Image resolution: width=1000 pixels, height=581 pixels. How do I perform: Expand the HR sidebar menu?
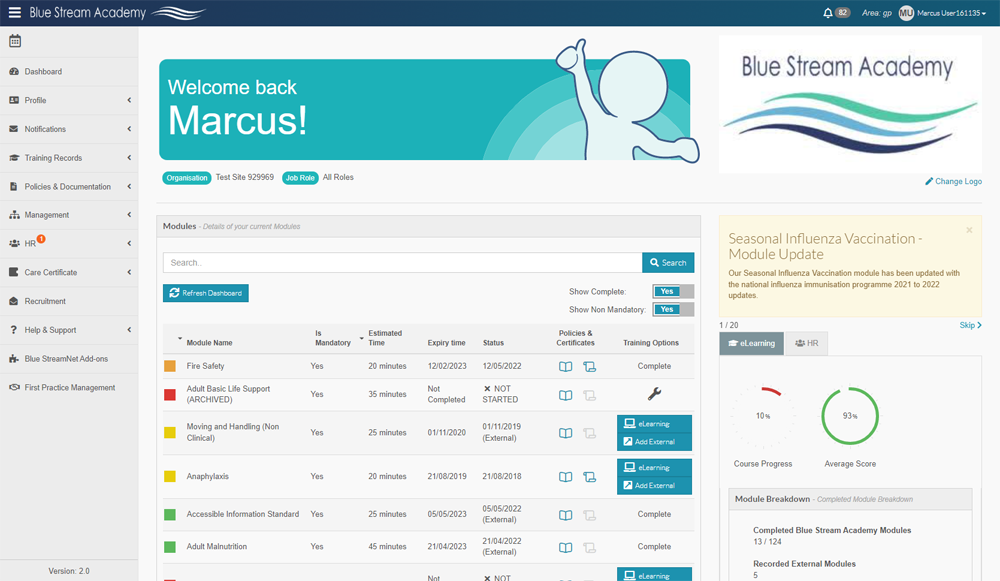click(30, 243)
